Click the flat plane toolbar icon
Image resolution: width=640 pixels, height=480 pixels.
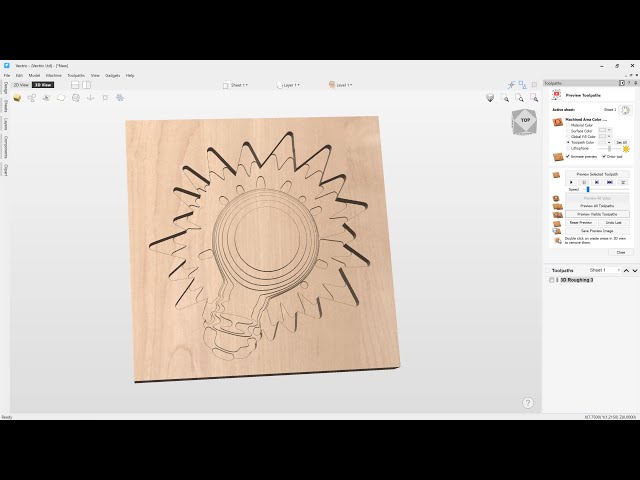61,98
